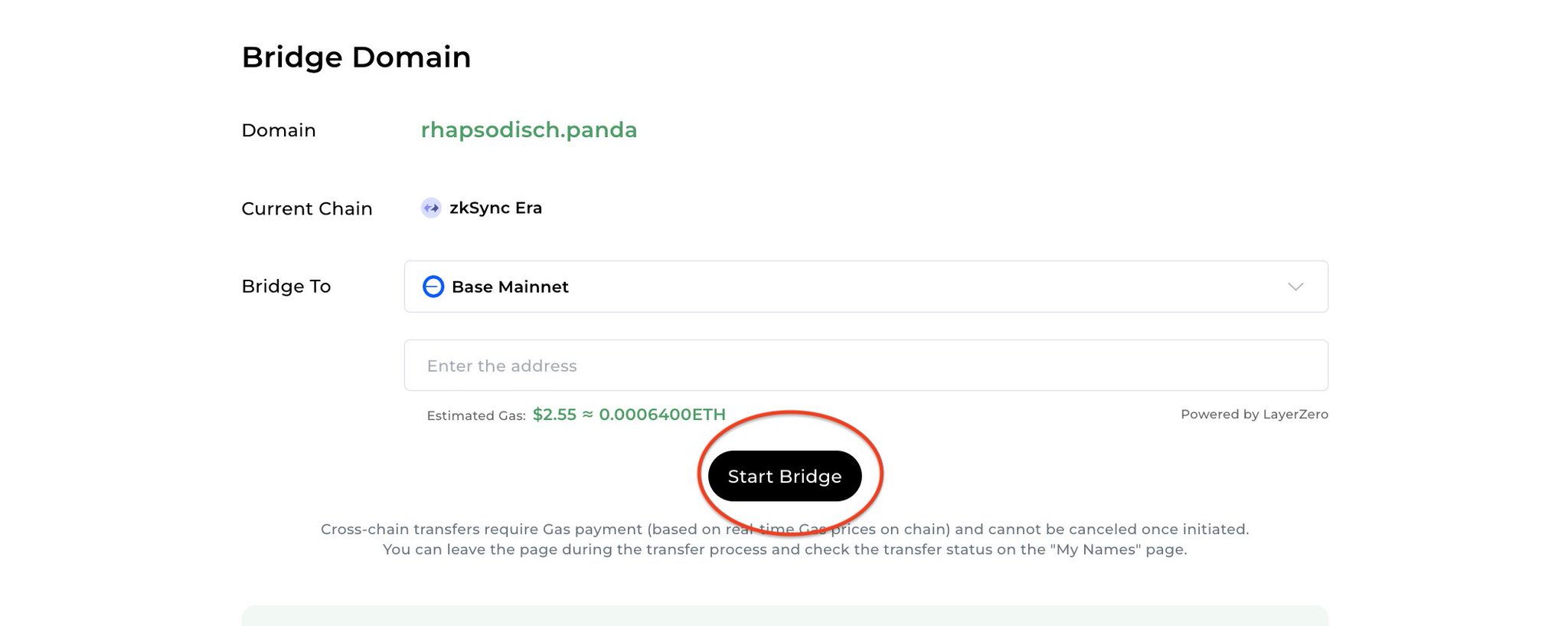The image size is (1568, 626).
Task: Focus the Enter the address field
Action: pos(865,365)
